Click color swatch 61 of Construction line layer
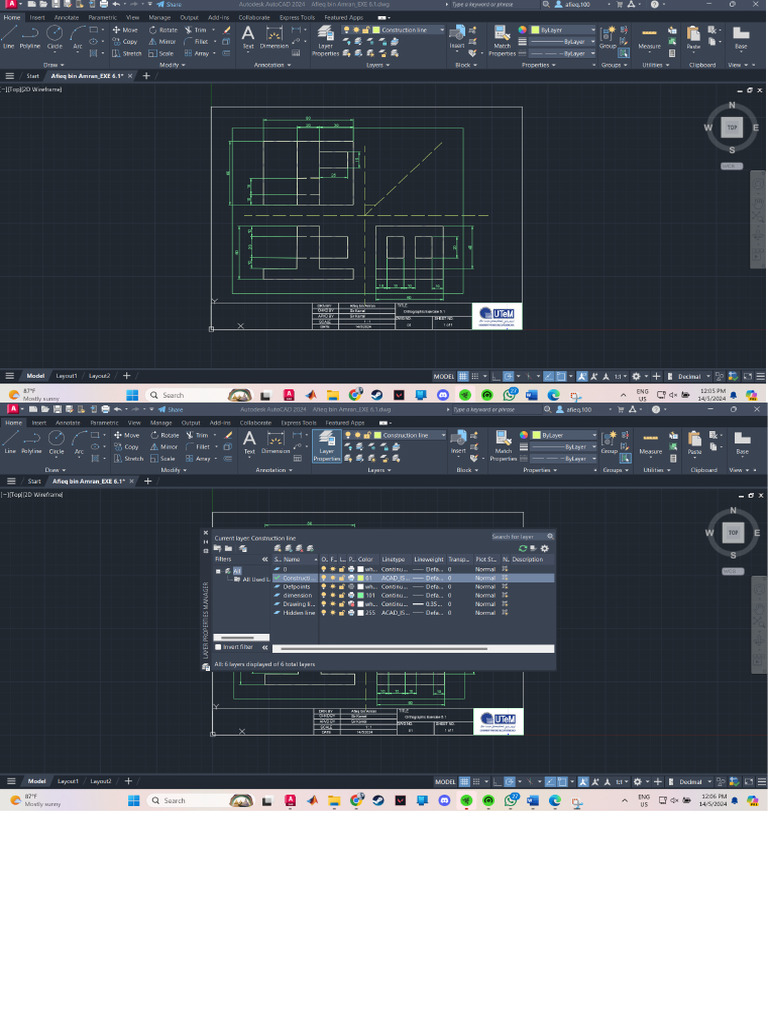The image size is (768, 1024). click(360, 578)
